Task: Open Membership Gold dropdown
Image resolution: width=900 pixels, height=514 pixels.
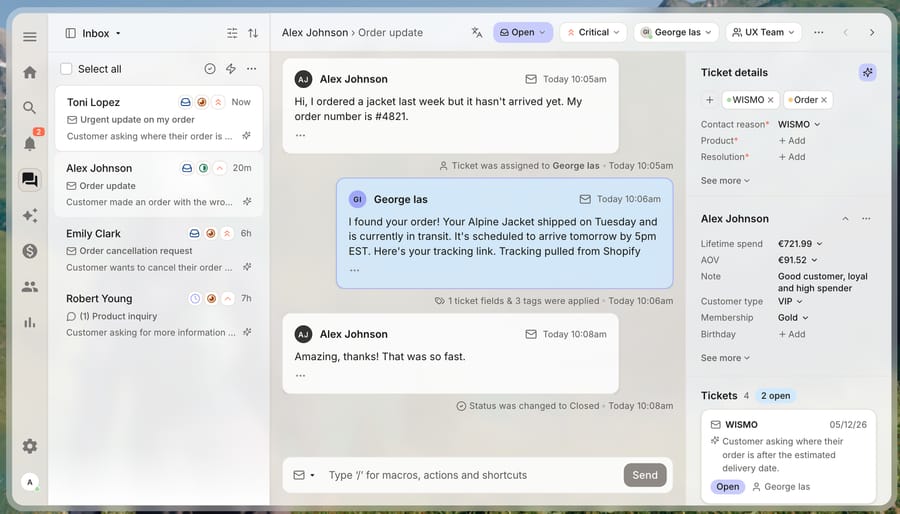Action: coord(793,318)
